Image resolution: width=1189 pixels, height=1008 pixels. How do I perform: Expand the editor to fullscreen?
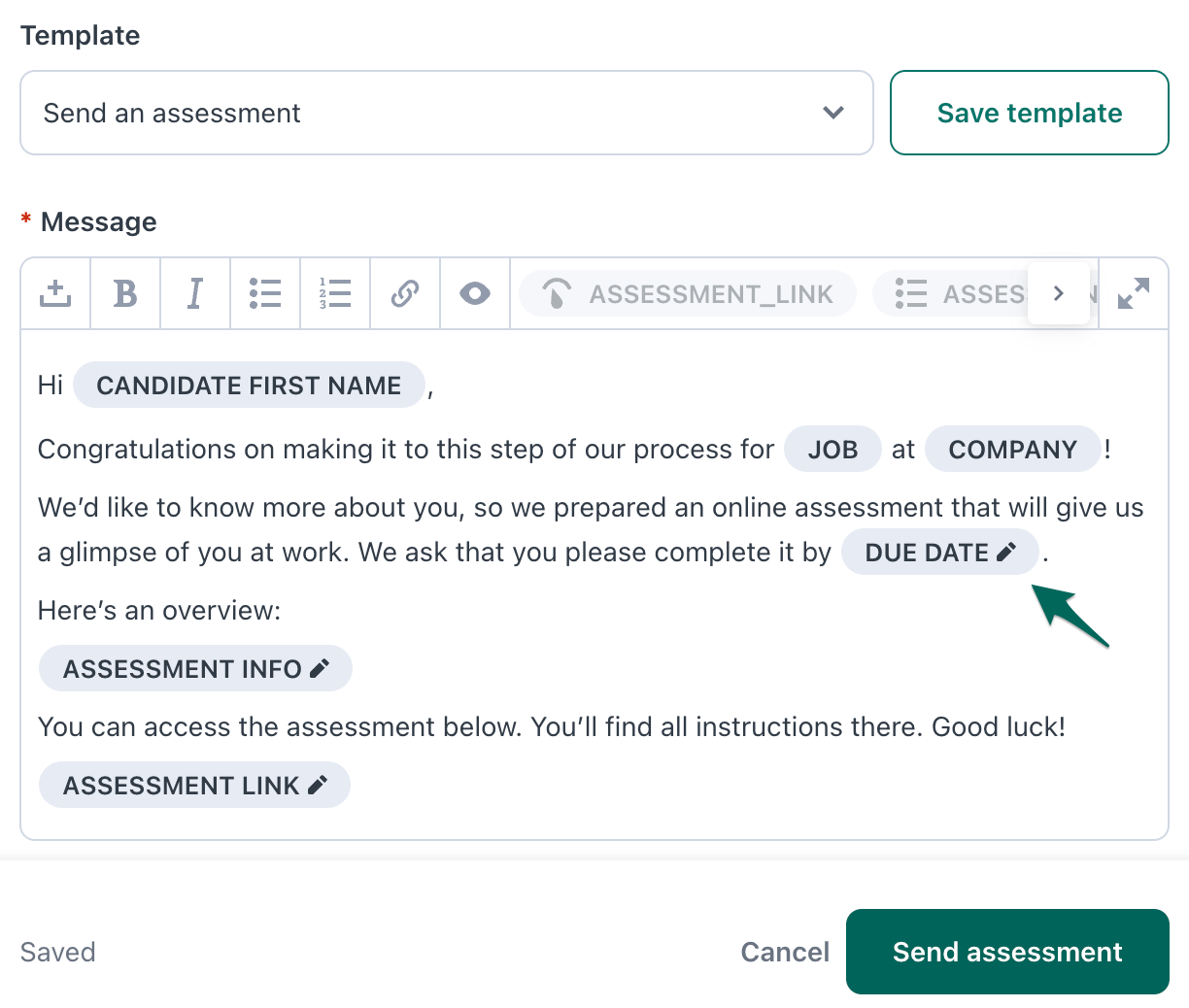pyautogui.click(x=1134, y=293)
